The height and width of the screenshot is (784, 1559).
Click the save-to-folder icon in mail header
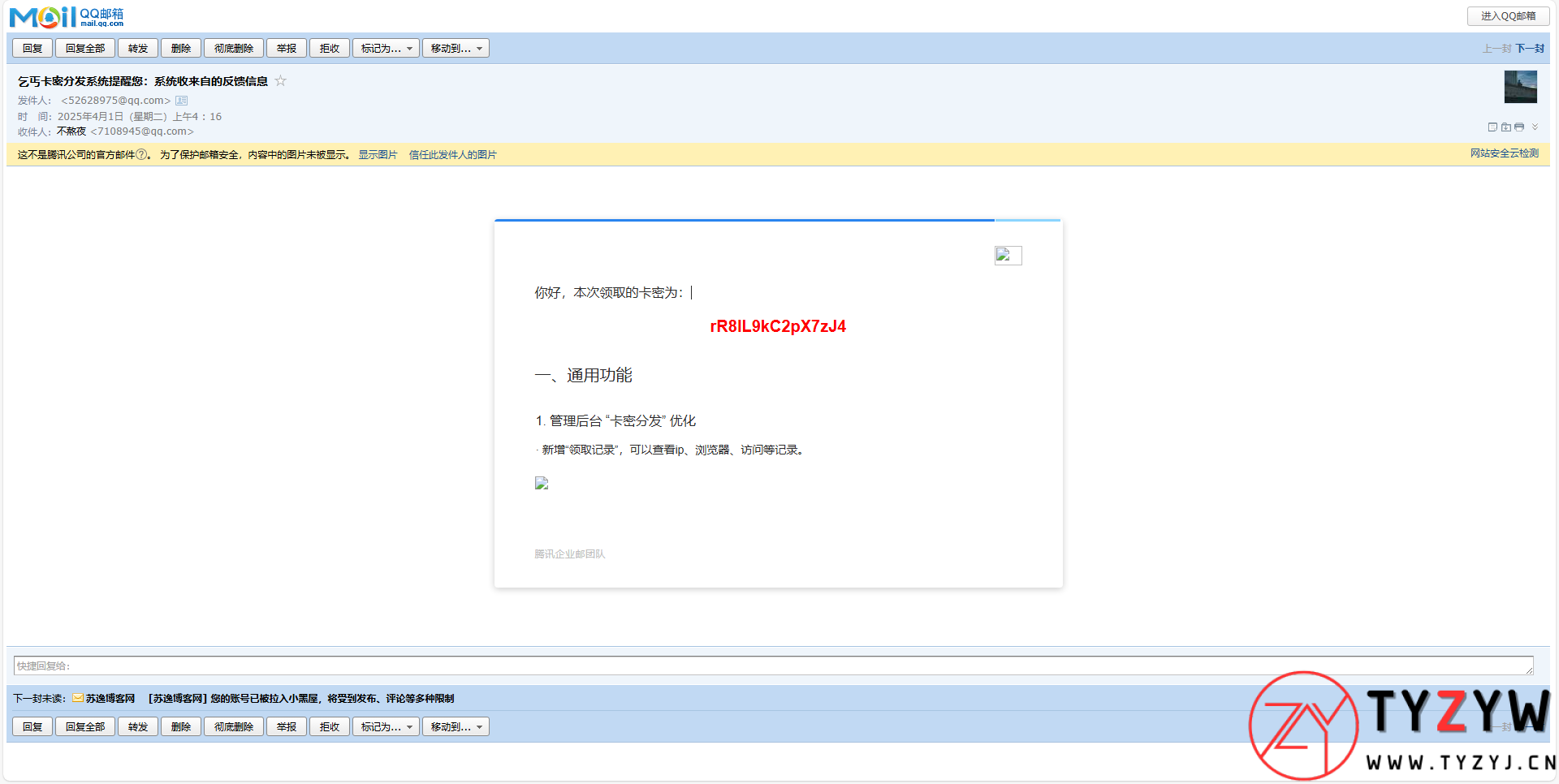point(1505,127)
